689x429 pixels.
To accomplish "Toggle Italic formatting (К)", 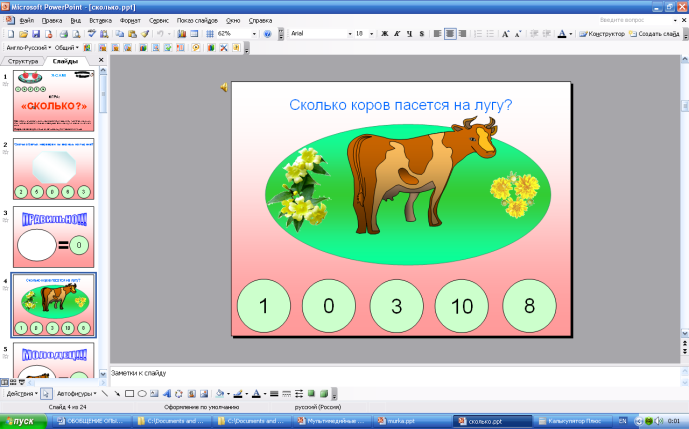I will pyautogui.click(x=398, y=33).
